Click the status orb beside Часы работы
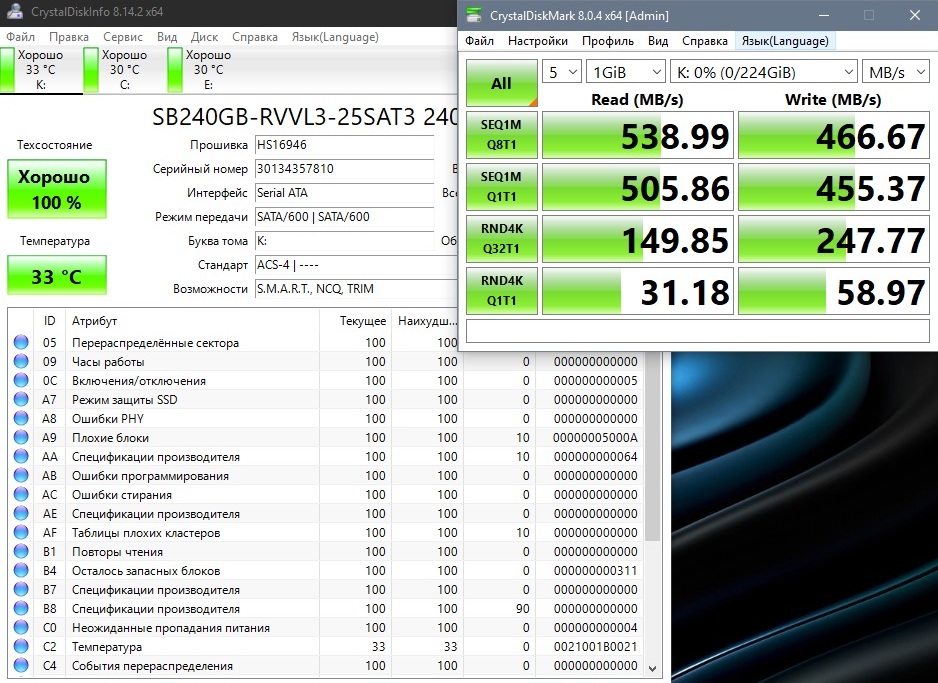938x683 pixels. [x=21, y=361]
